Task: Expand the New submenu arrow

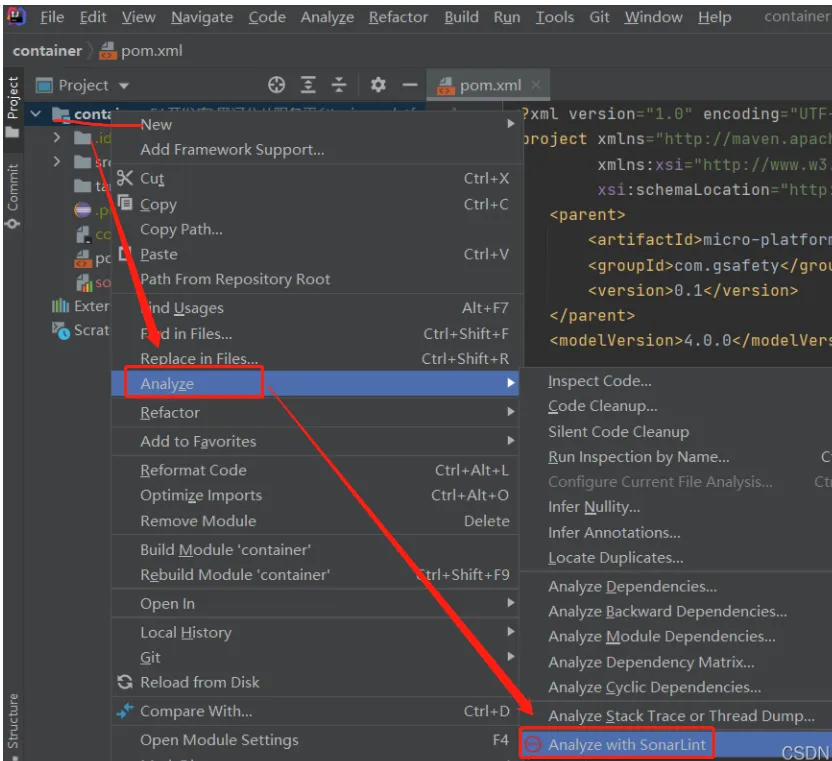Action: pyautogui.click(x=510, y=124)
